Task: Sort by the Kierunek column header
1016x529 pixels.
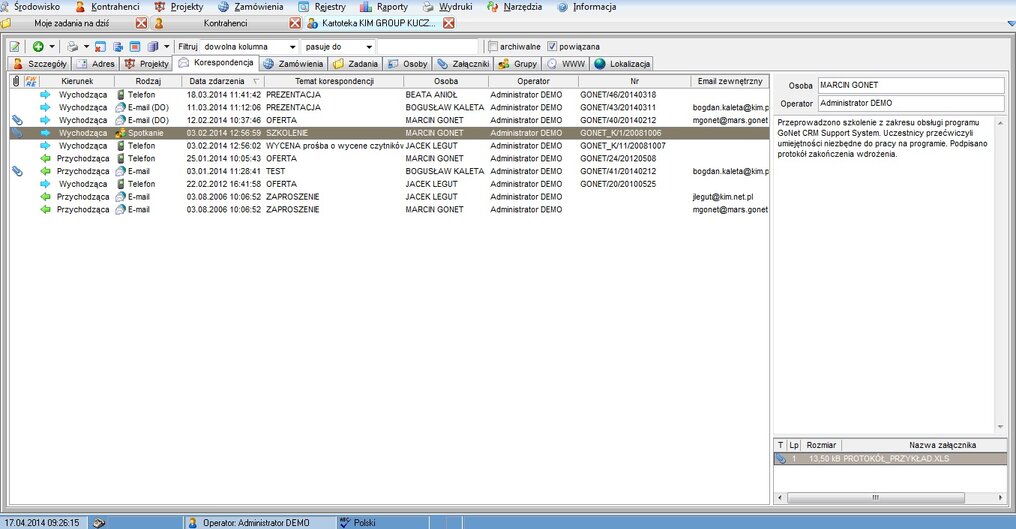Action: pyautogui.click(x=77, y=81)
